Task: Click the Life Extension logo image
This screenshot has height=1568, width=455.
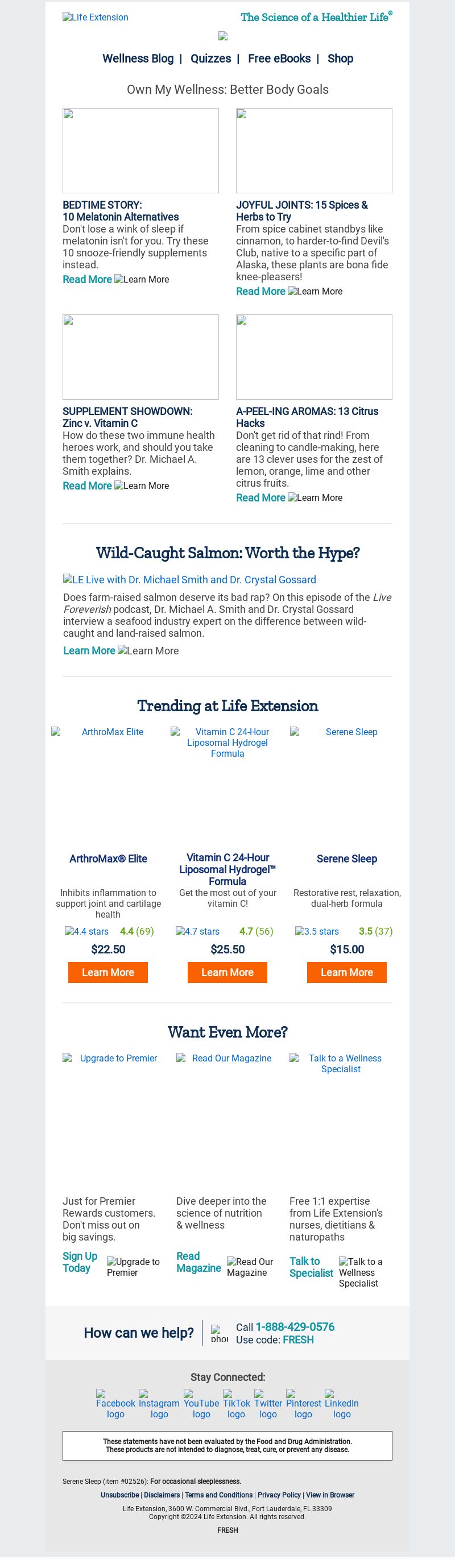Action: click(96, 17)
